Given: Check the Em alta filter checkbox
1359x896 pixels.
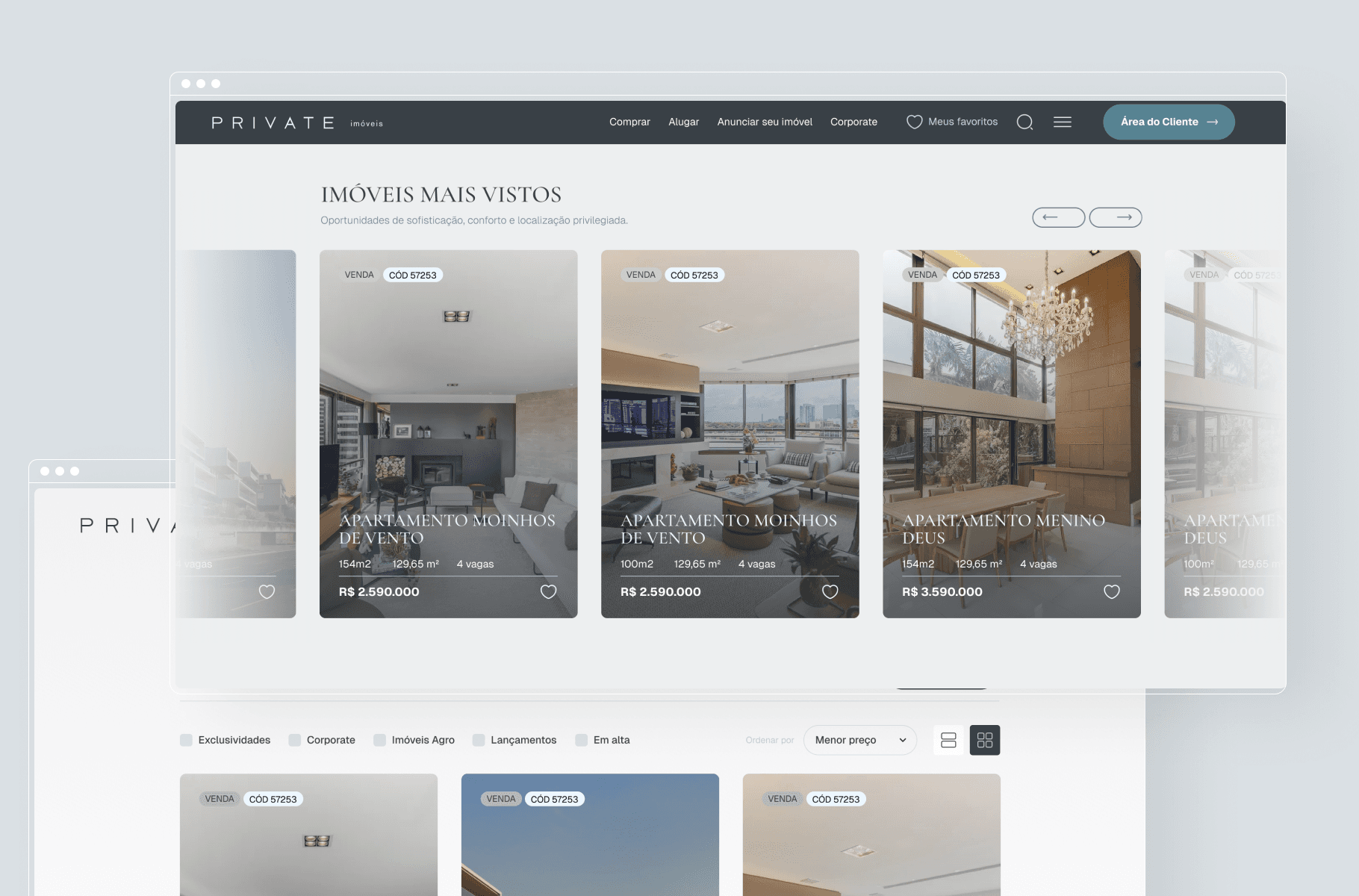Looking at the screenshot, I should point(581,740).
